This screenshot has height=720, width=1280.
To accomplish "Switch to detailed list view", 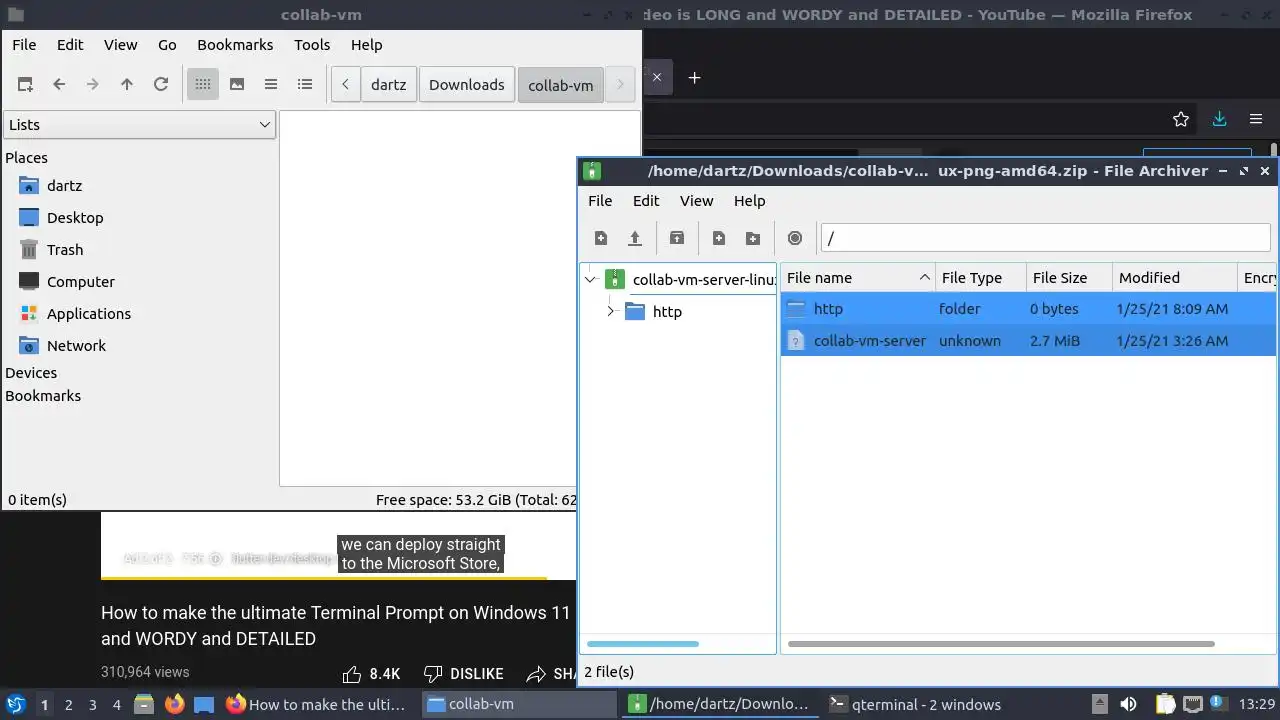I will pyautogui.click(x=305, y=85).
